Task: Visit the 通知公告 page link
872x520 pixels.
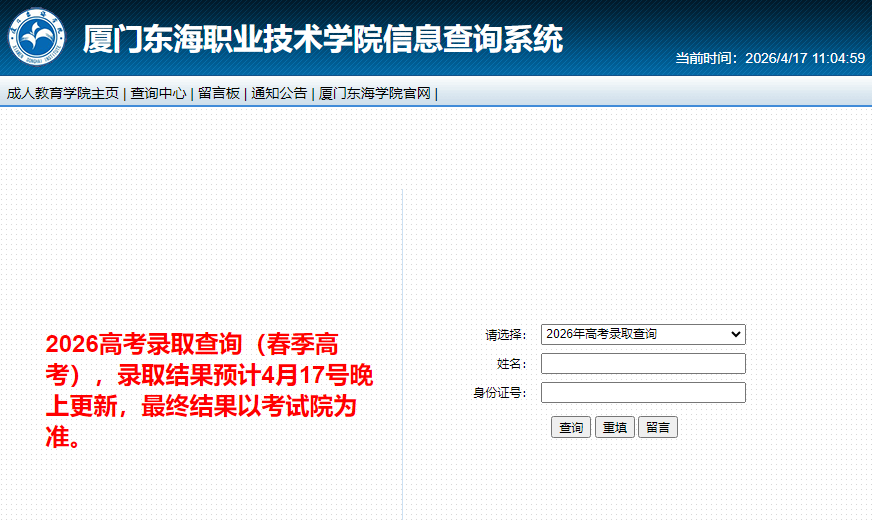Action: click(279, 93)
